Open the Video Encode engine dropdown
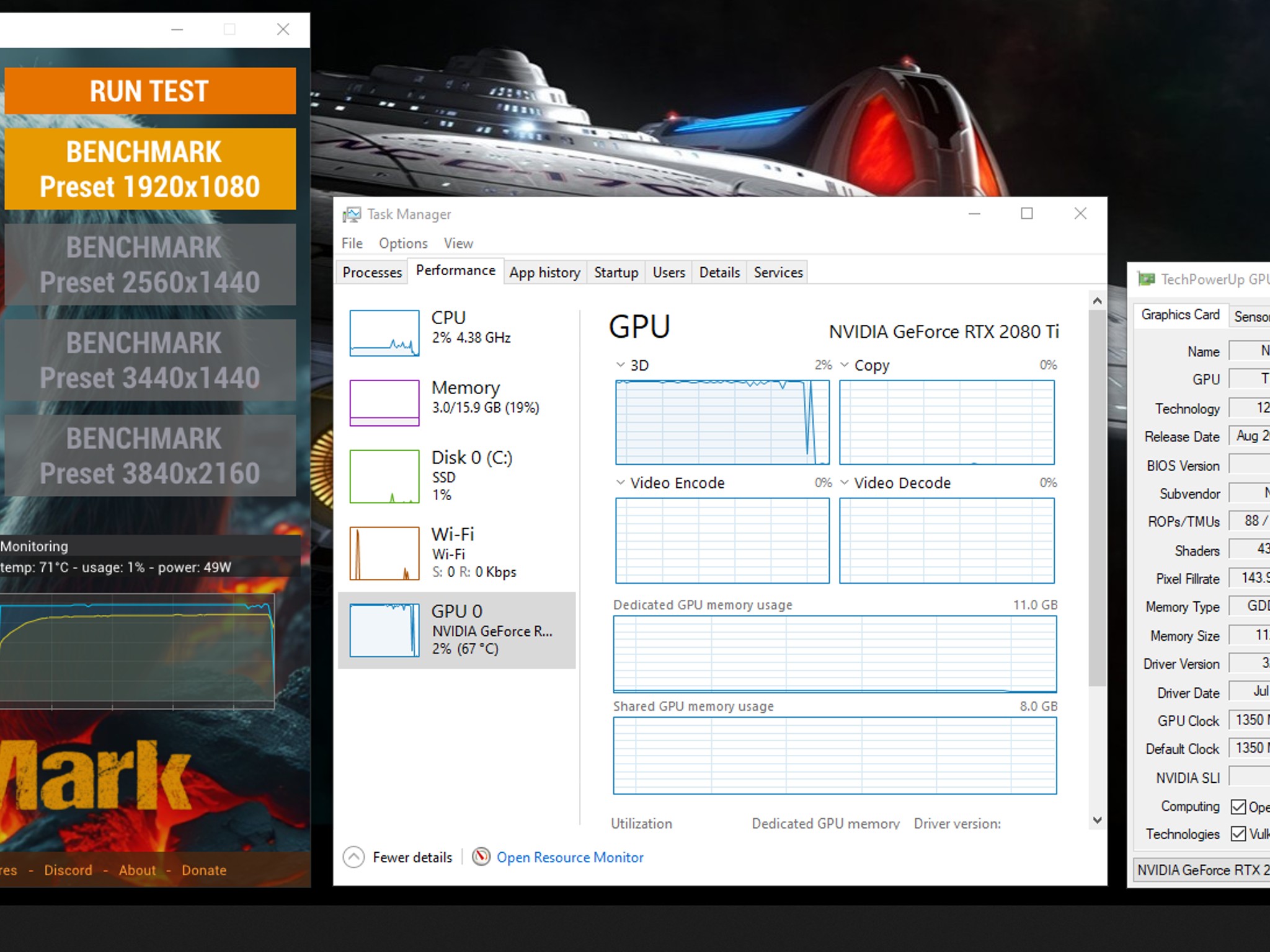1270x952 pixels. click(x=620, y=482)
